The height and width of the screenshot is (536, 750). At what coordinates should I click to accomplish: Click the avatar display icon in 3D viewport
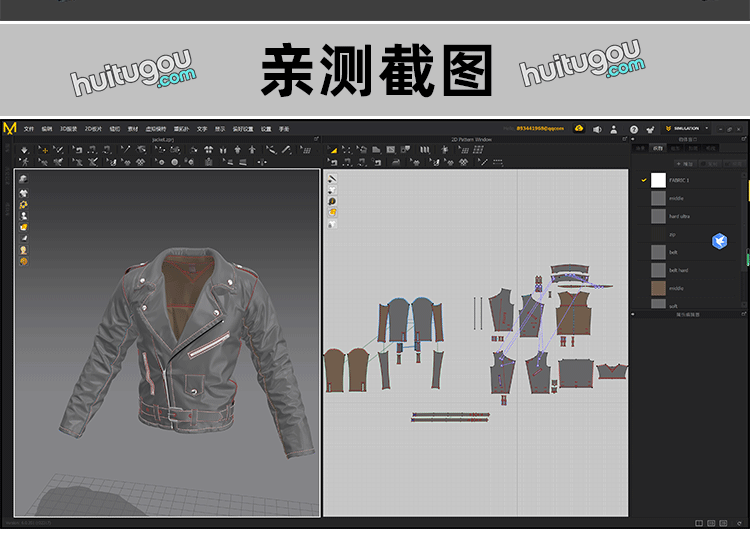click(x=23, y=215)
